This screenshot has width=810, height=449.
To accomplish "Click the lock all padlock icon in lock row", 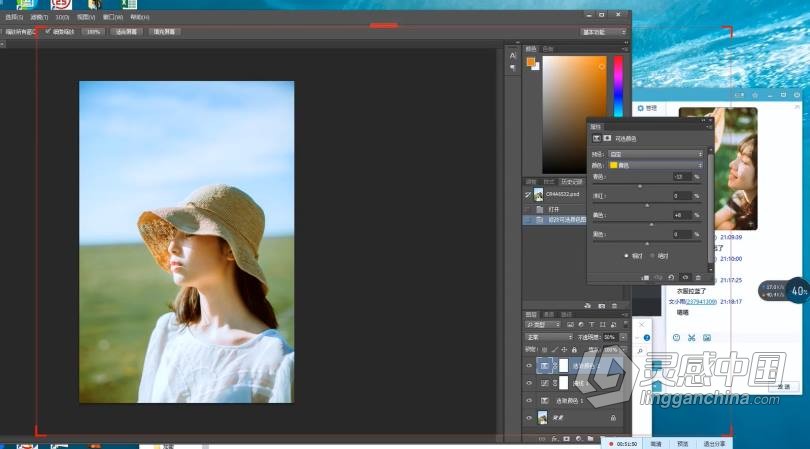I will click(574, 350).
